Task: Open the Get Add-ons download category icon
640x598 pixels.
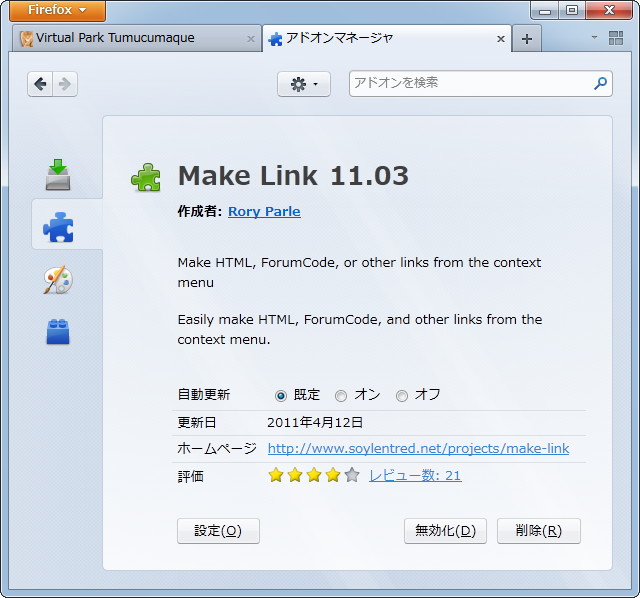Action: tap(58, 175)
